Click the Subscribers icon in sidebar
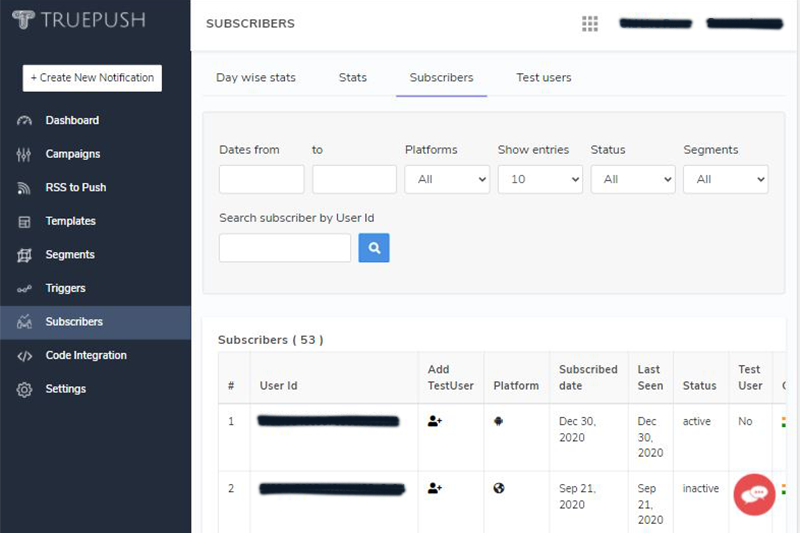This screenshot has width=800, height=533. 24,322
